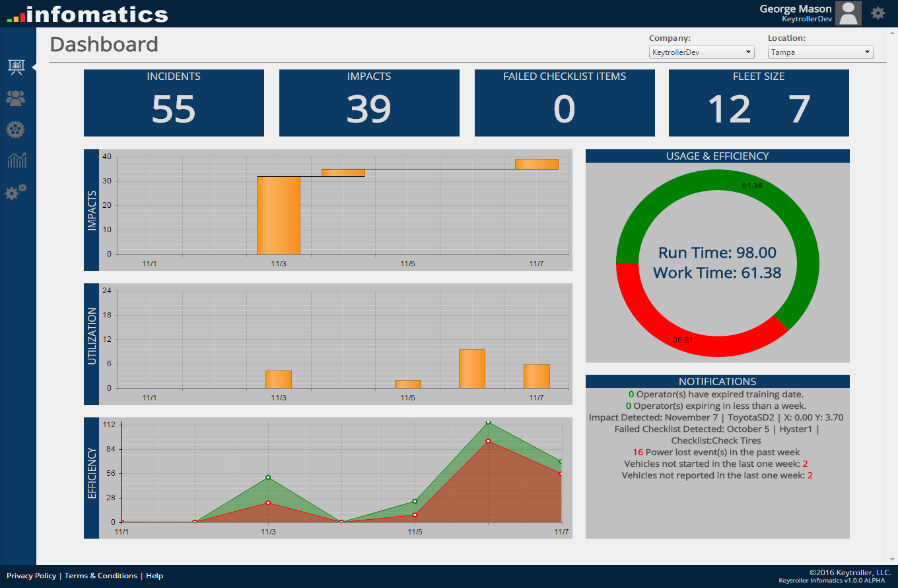The width and height of the screenshot is (898, 588).
Task: Expand the Company dropdown
Action: click(x=701, y=52)
